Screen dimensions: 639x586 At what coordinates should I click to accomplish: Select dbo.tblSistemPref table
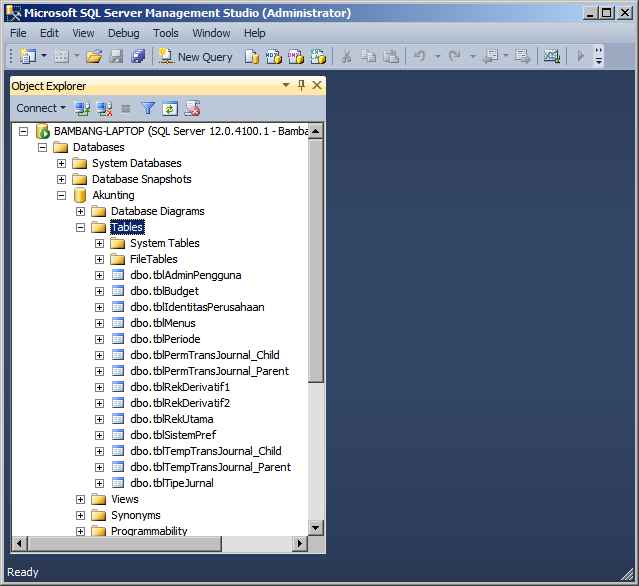[x=173, y=435]
